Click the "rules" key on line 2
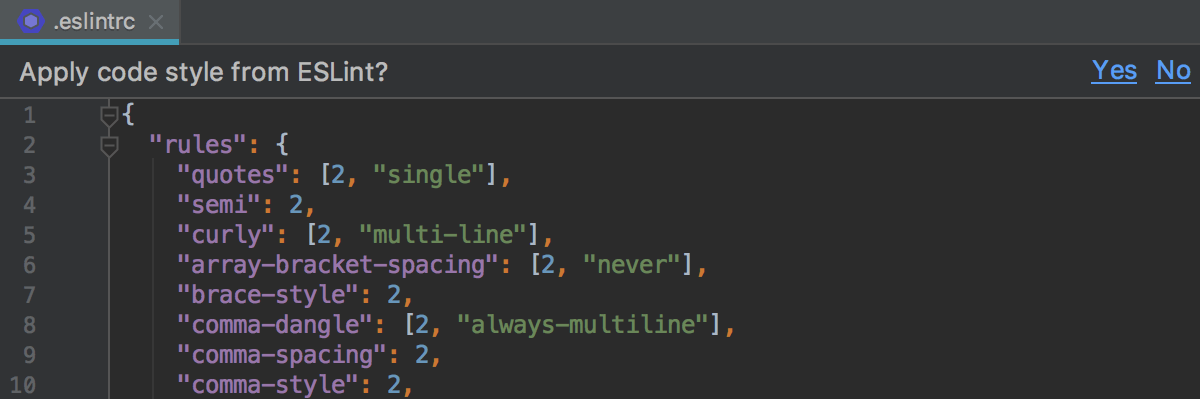The height and width of the screenshot is (399, 1200). tap(198, 146)
